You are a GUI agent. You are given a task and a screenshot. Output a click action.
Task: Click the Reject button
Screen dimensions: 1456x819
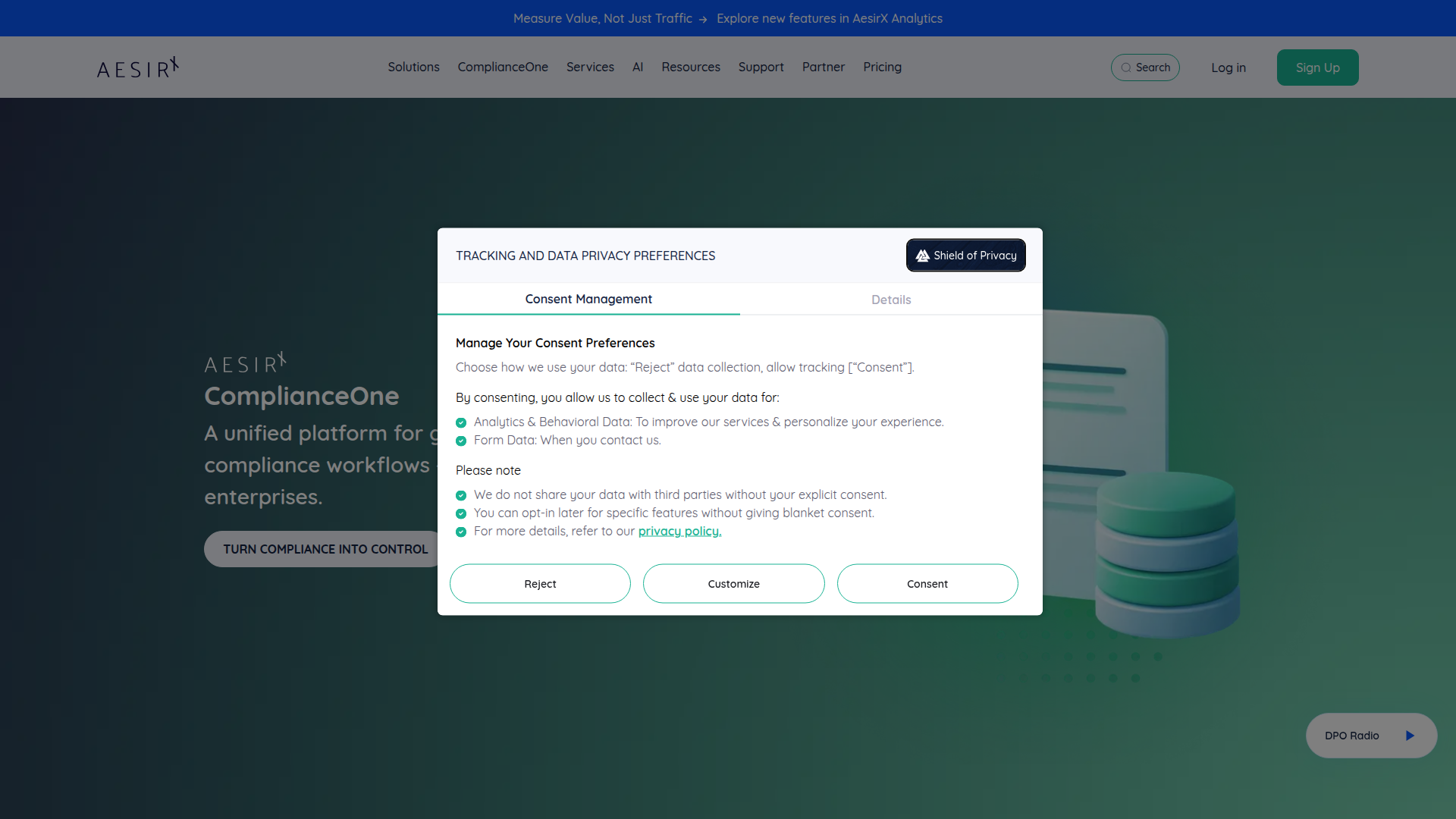point(540,584)
